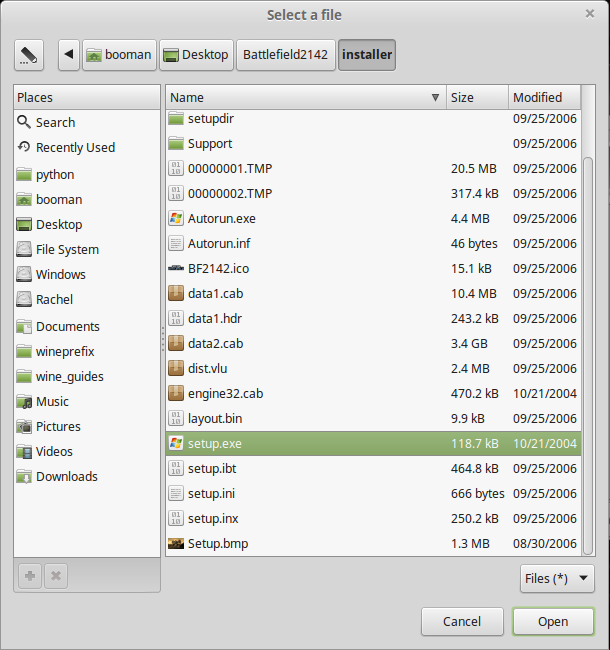This screenshot has height=650, width=610.
Task: Open the Rachel drive in Places
Action: 87,299
